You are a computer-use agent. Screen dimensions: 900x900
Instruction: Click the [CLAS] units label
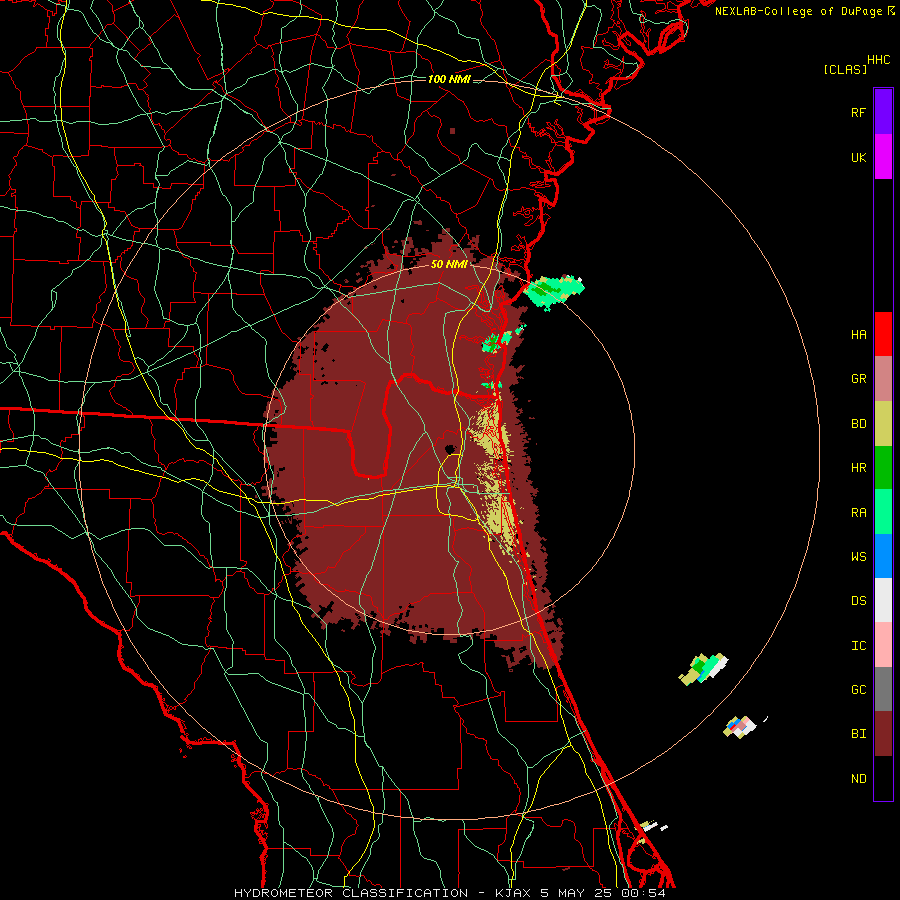(x=845, y=69)
